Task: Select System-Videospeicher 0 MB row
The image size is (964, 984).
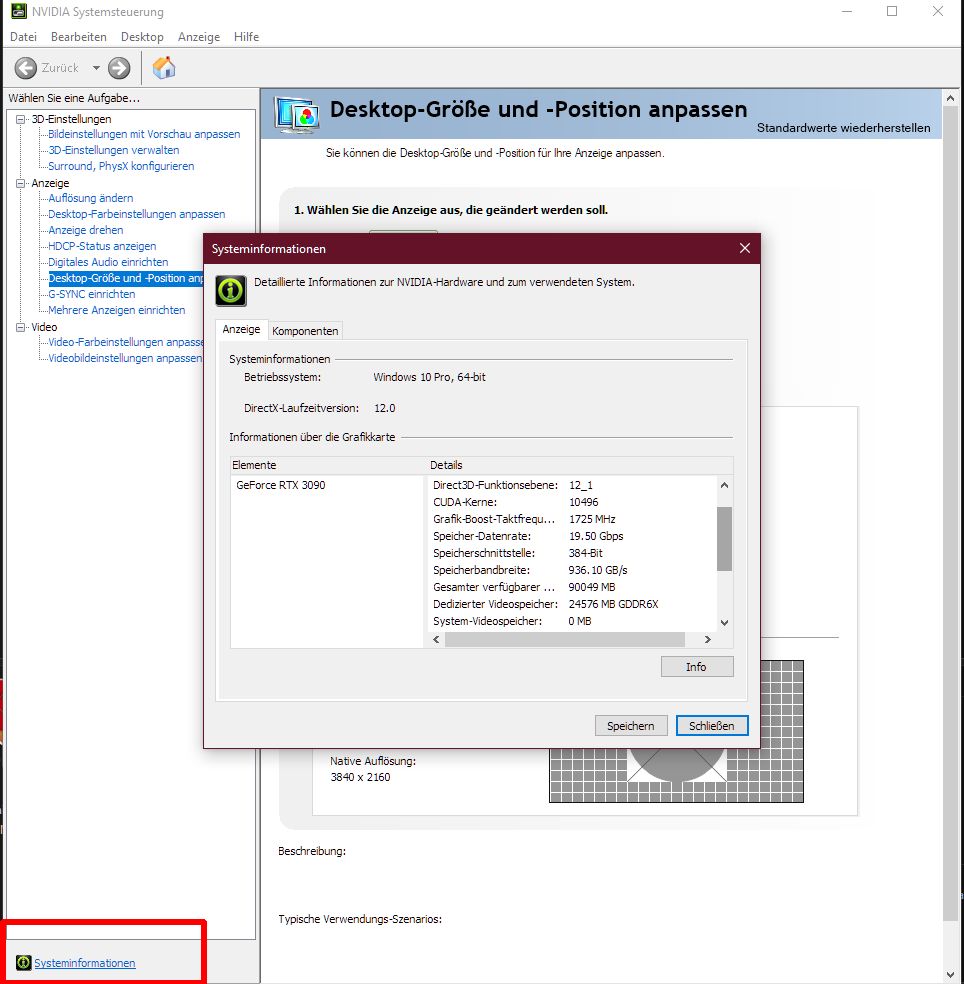Action: pyautogui.click(x=512, y=621)
